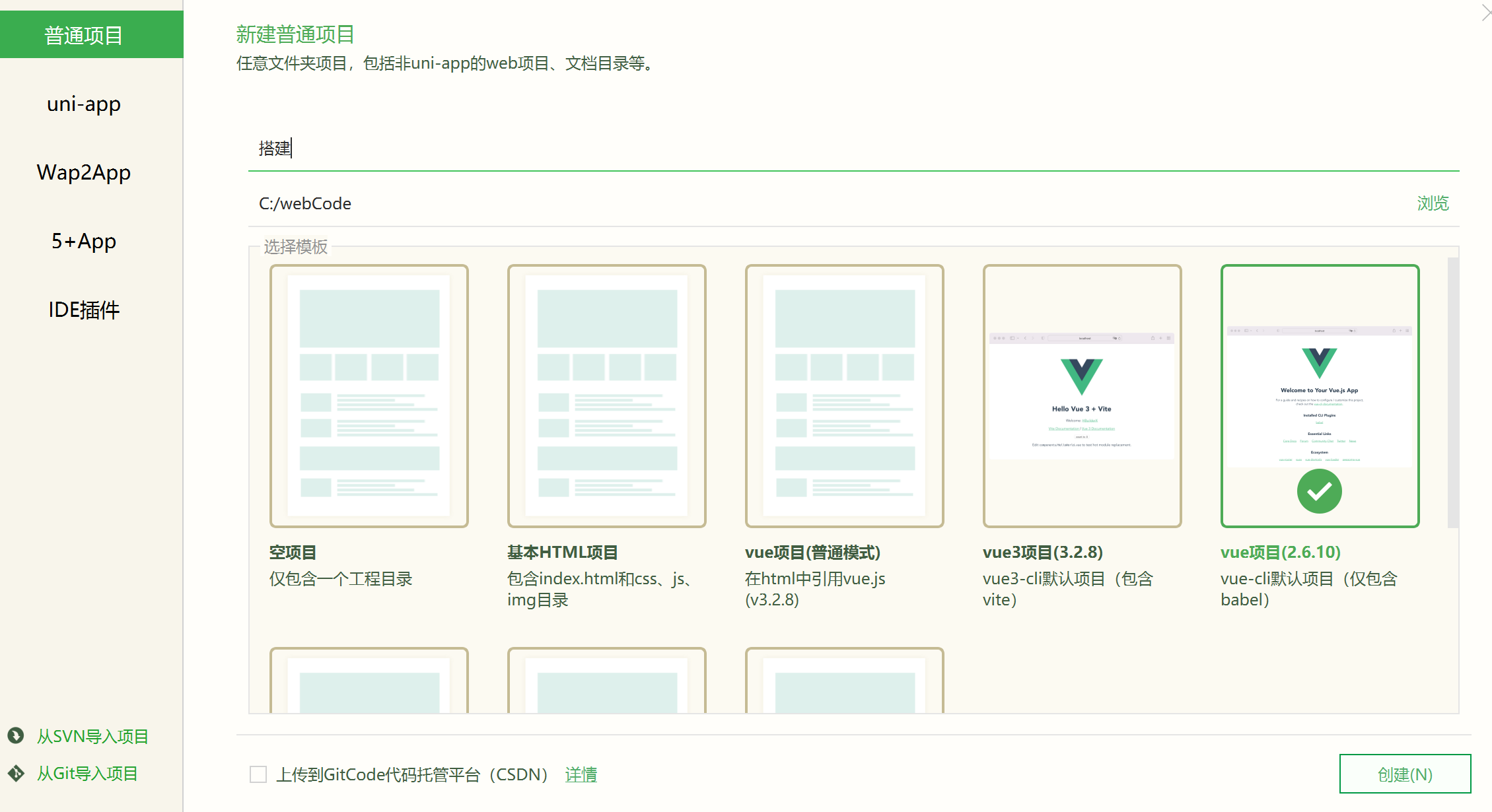The image size is (1492, 812).
Task: Click the template list vertical scrollbar
Action: tap(1452, 393)
